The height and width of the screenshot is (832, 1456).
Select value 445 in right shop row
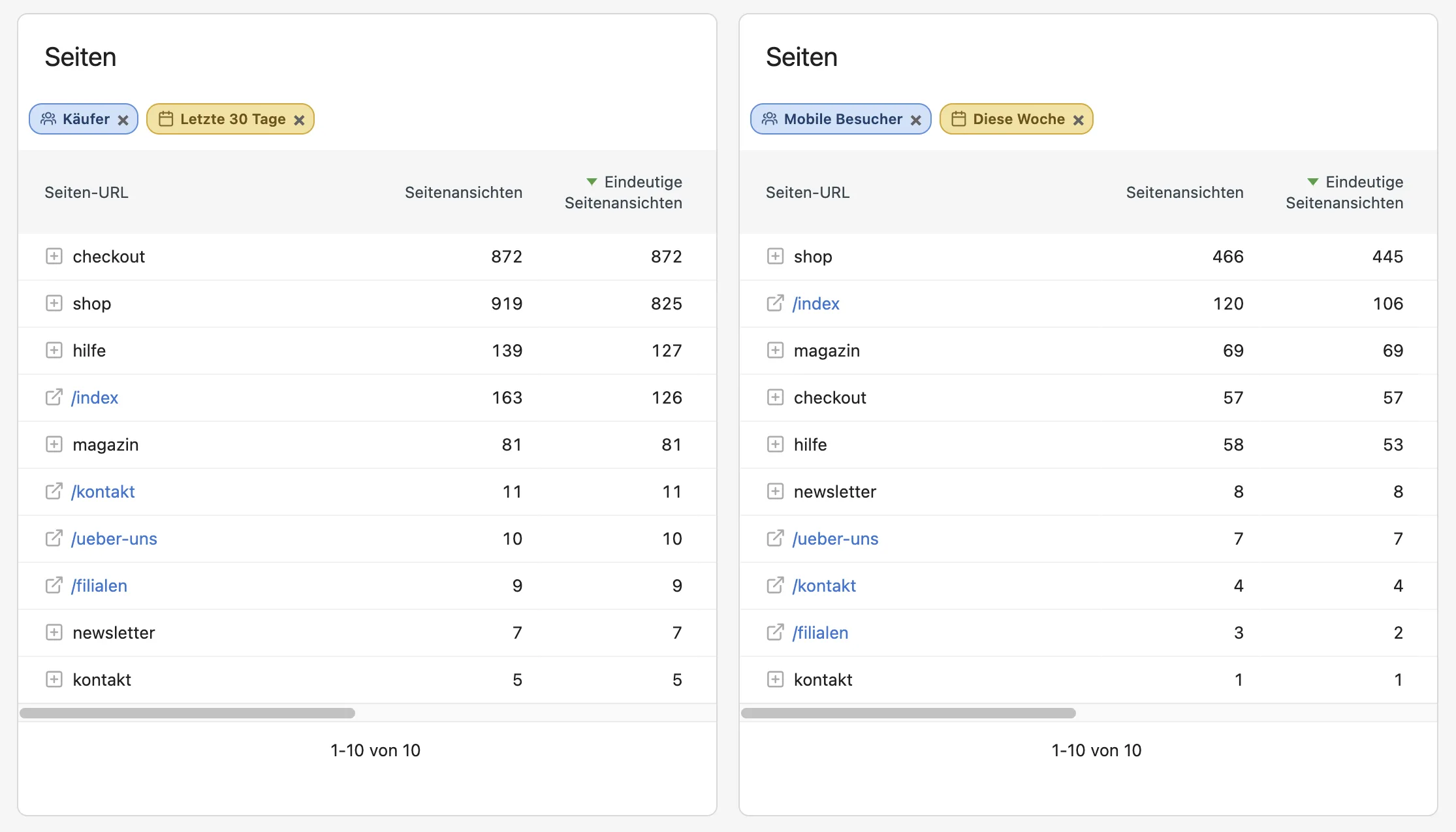click(x=1387, y=257)
